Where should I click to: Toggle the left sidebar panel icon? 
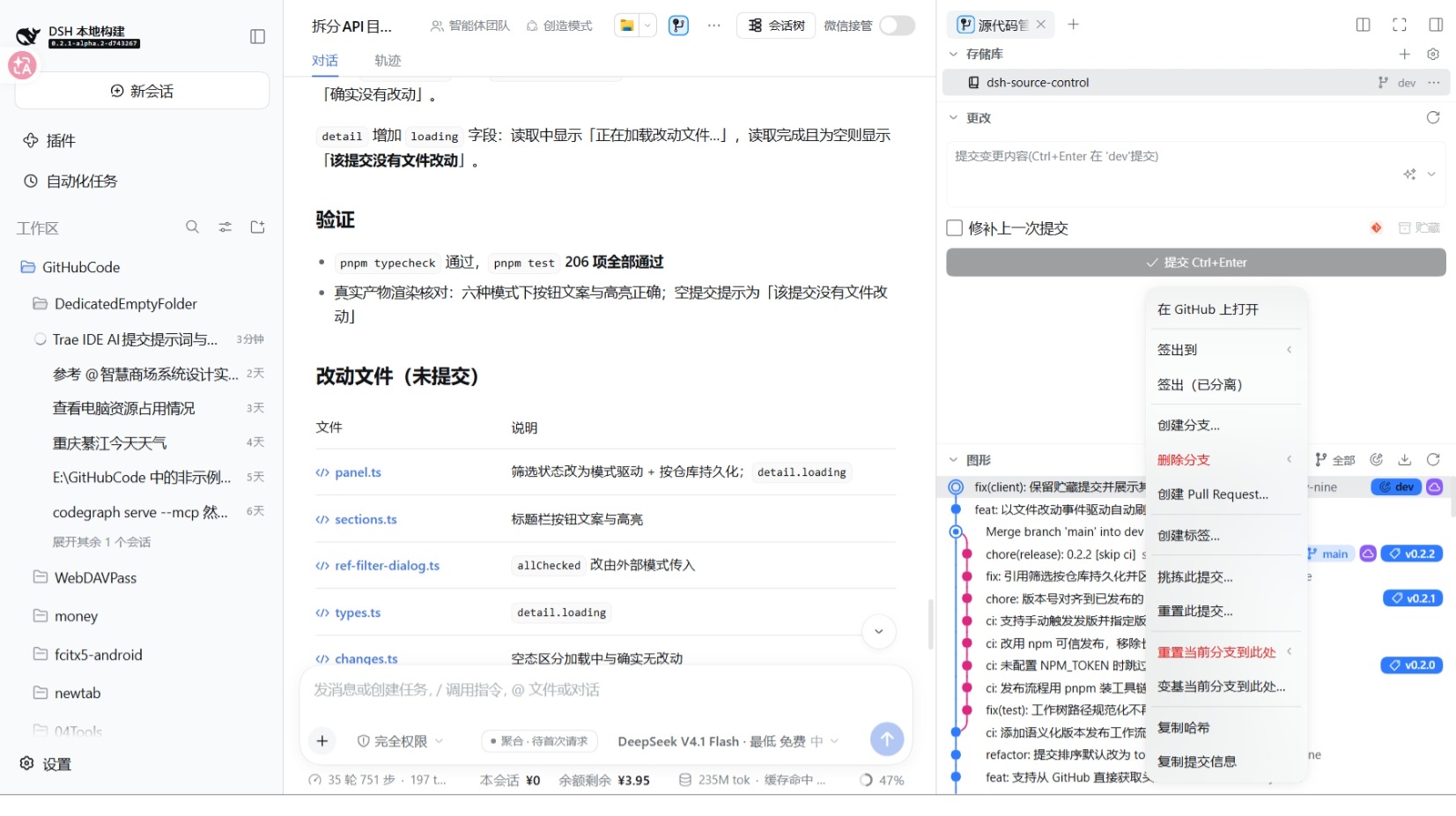[257, 36]
